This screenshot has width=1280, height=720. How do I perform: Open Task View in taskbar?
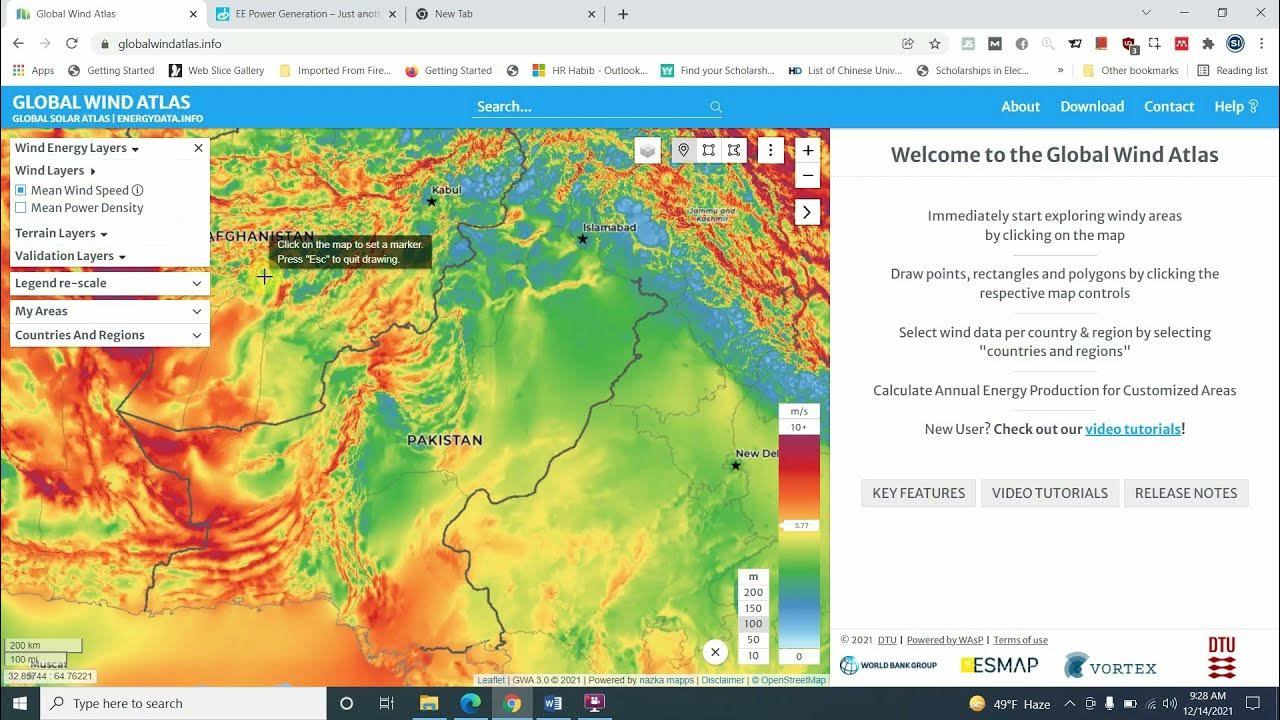pyautogui.click(x=387, y=703)
